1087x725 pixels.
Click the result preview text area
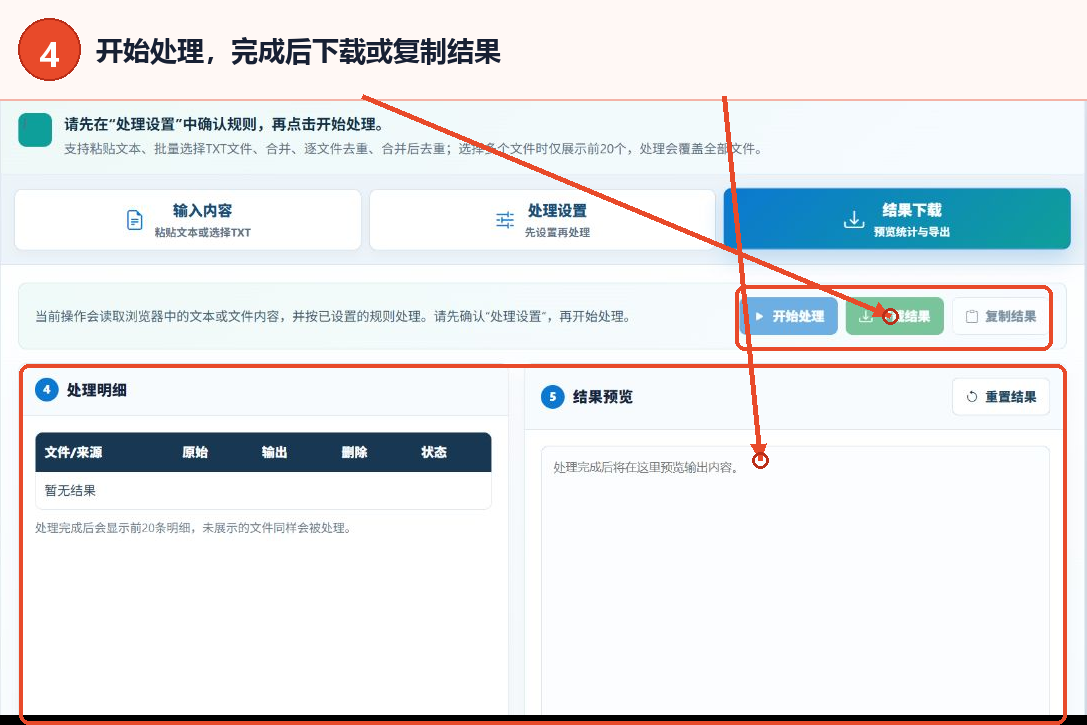[x=794, y=580]
